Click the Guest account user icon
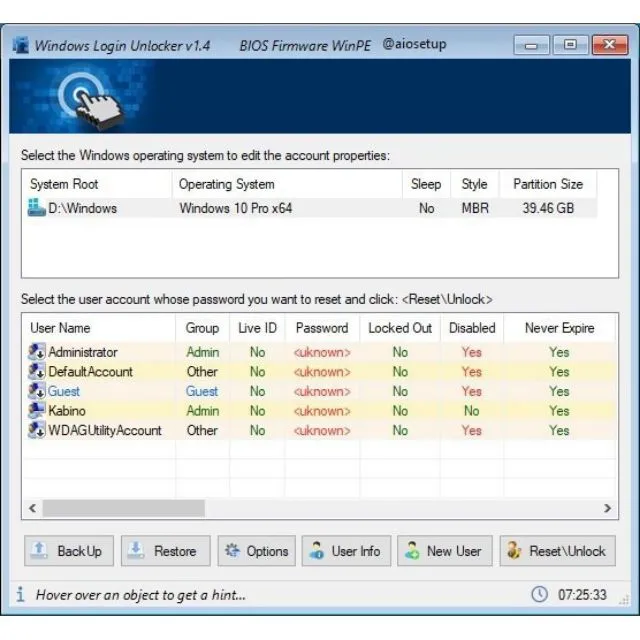The image size is (640, 640). tap(37, 391)
